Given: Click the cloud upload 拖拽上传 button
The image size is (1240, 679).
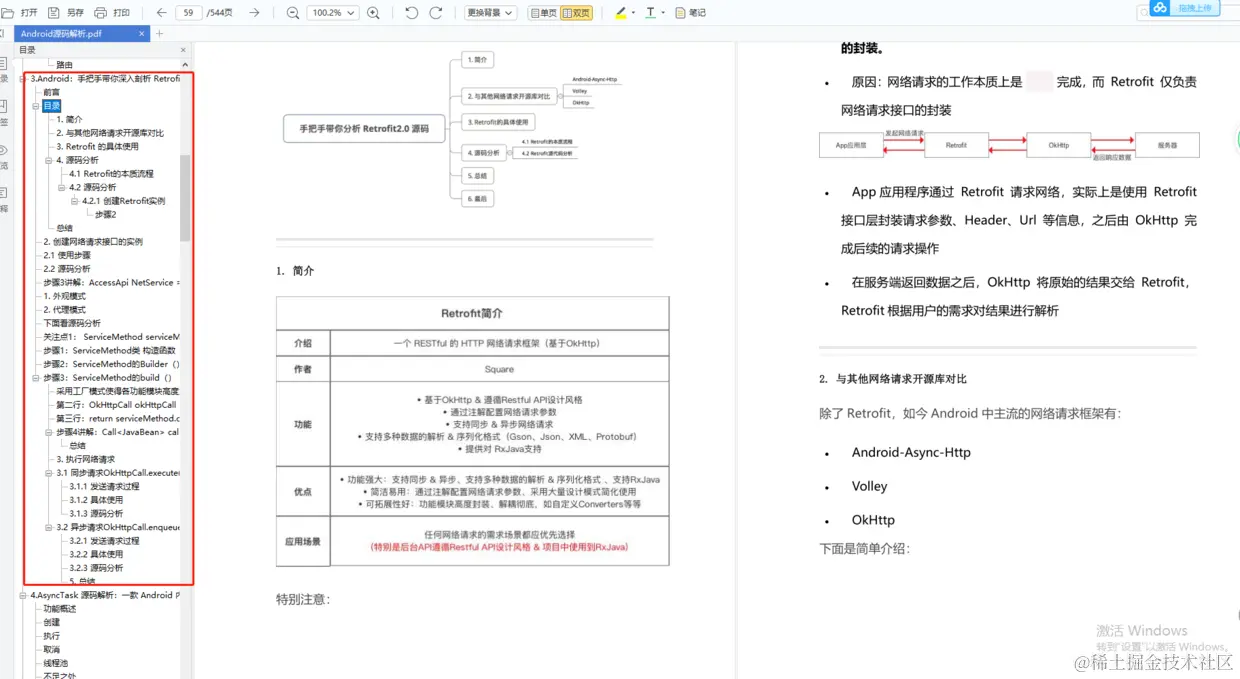Looking at the screenshot, I should [1185, 8].
